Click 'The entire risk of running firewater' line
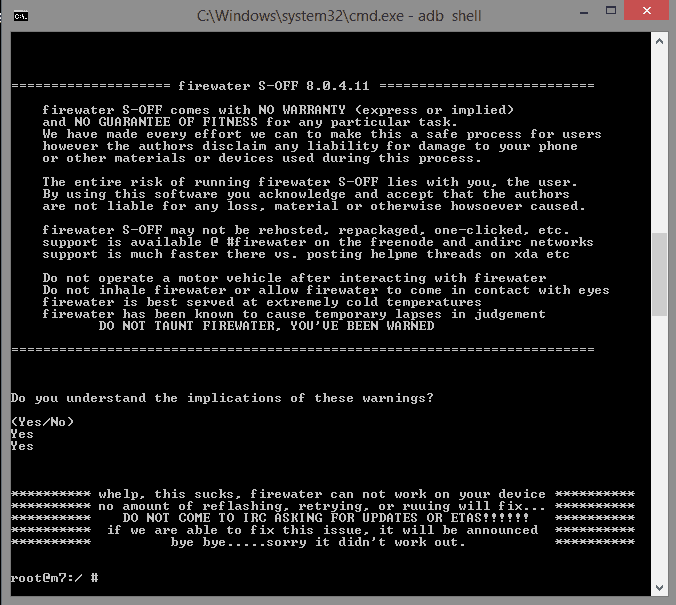 310,182
